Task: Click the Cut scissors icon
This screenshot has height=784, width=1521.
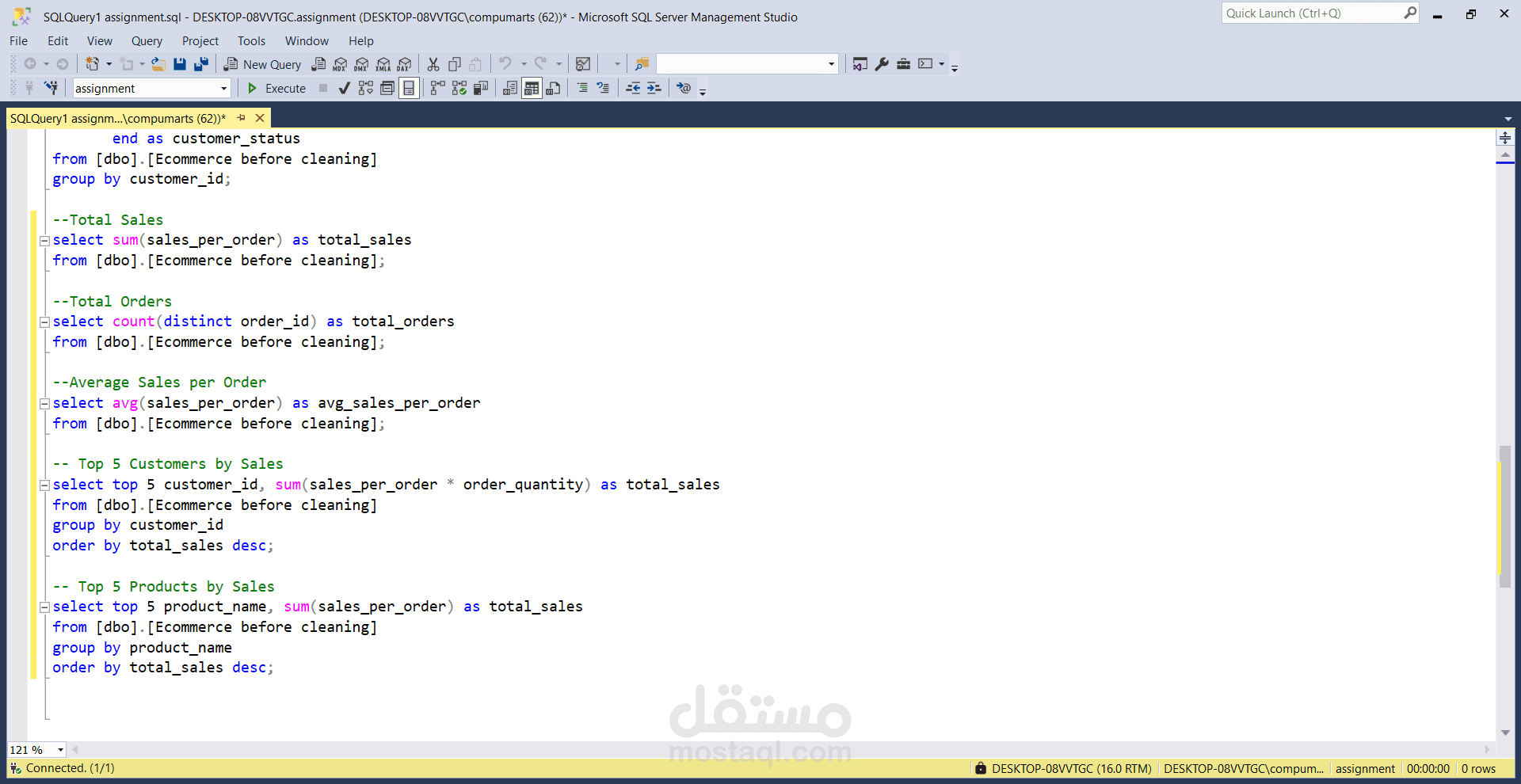Action: [x=433, y=64]
